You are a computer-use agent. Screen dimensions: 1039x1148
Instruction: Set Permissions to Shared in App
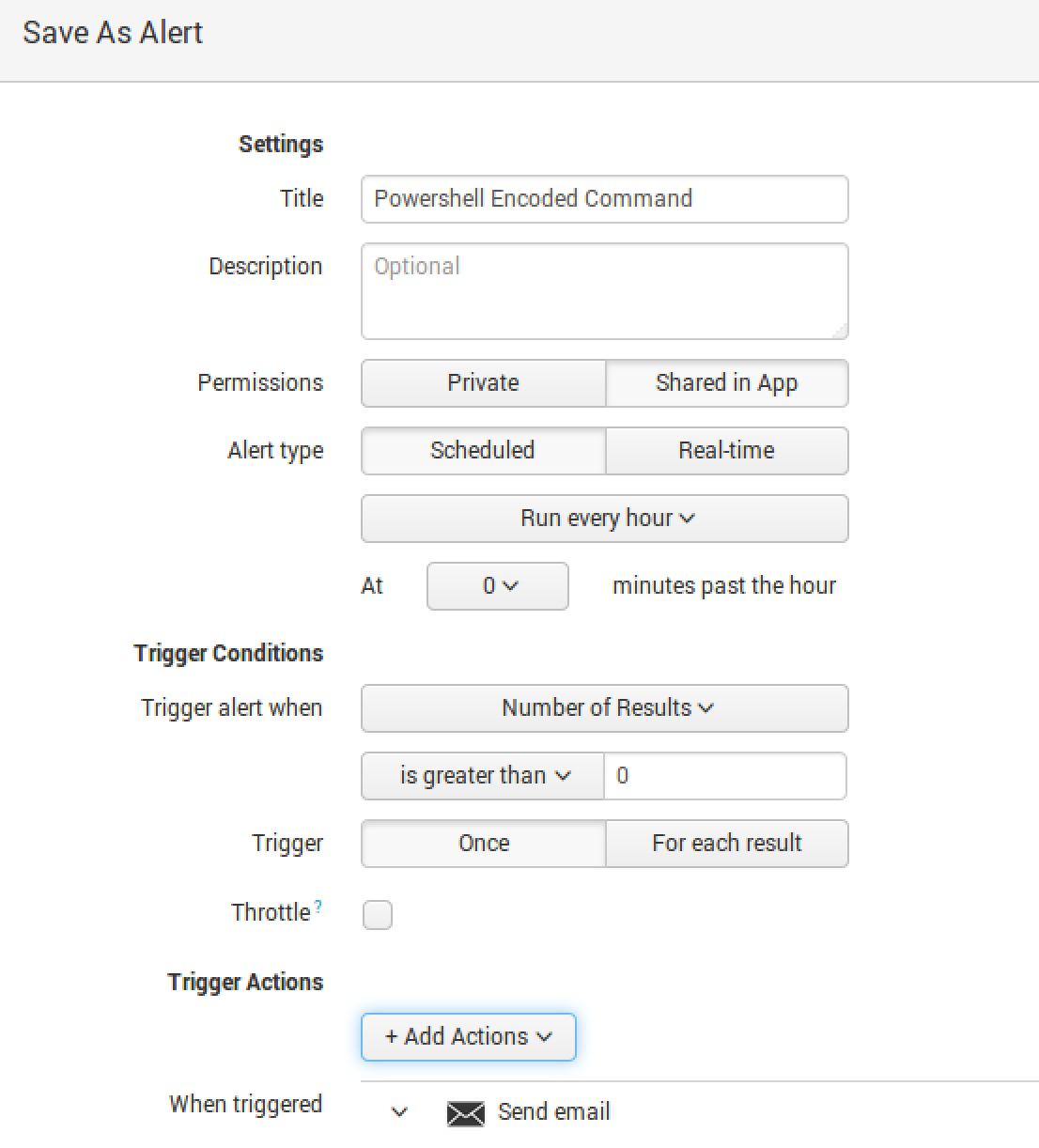[726, 383]
